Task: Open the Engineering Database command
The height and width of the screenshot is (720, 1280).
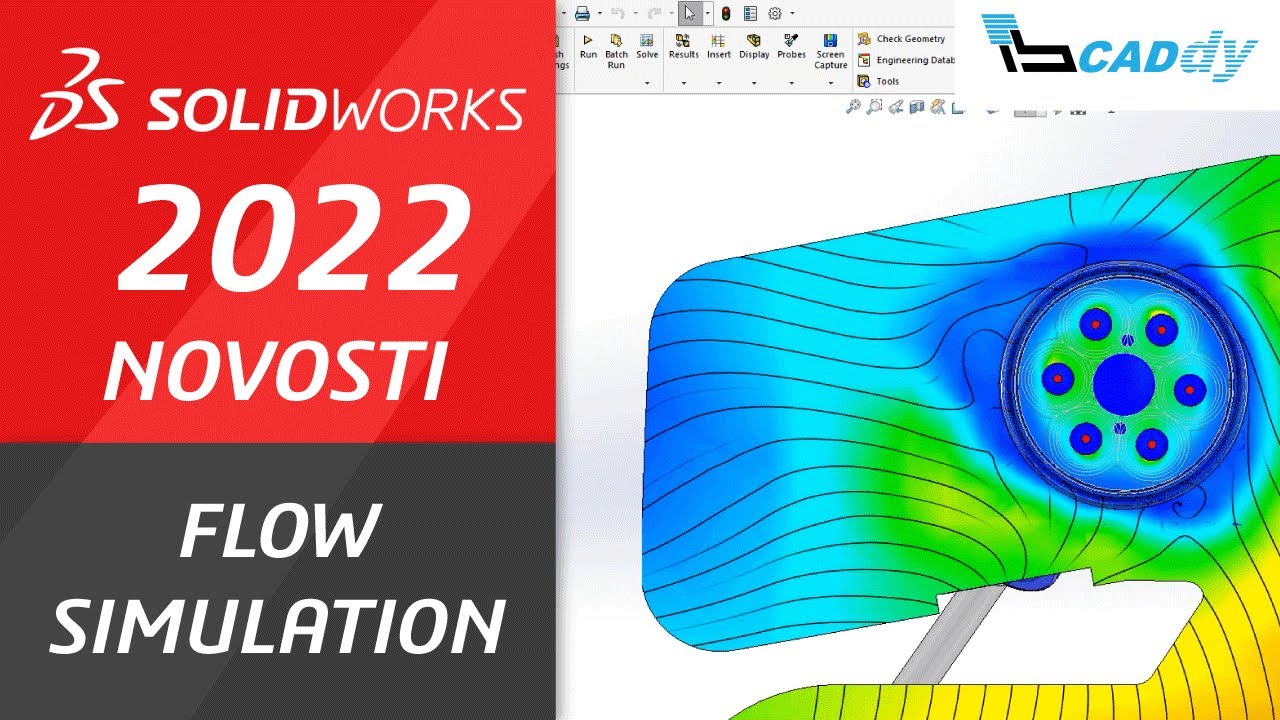Action: (x=906, y=60)
